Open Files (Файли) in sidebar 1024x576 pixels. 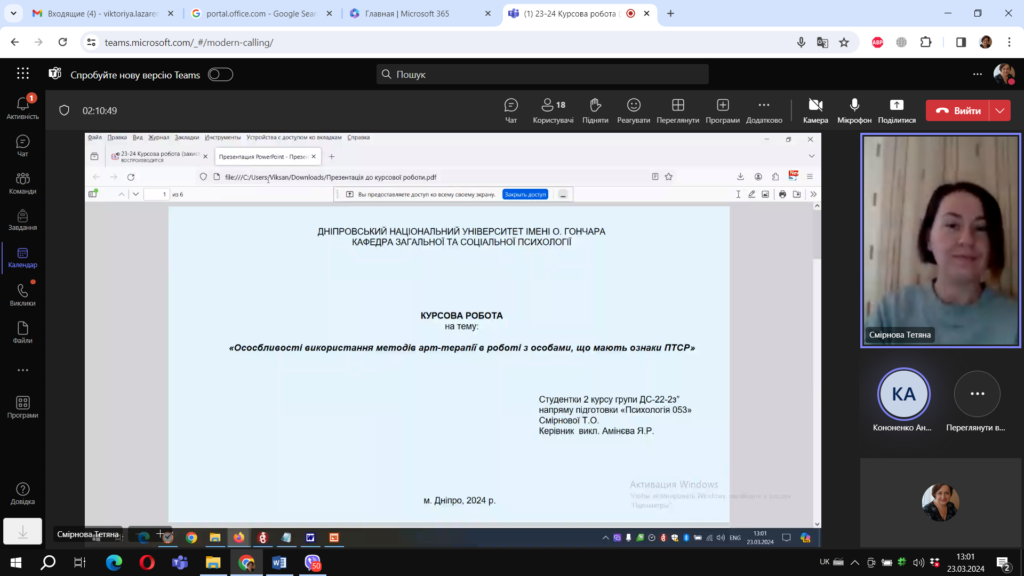(x=22, y=332)
